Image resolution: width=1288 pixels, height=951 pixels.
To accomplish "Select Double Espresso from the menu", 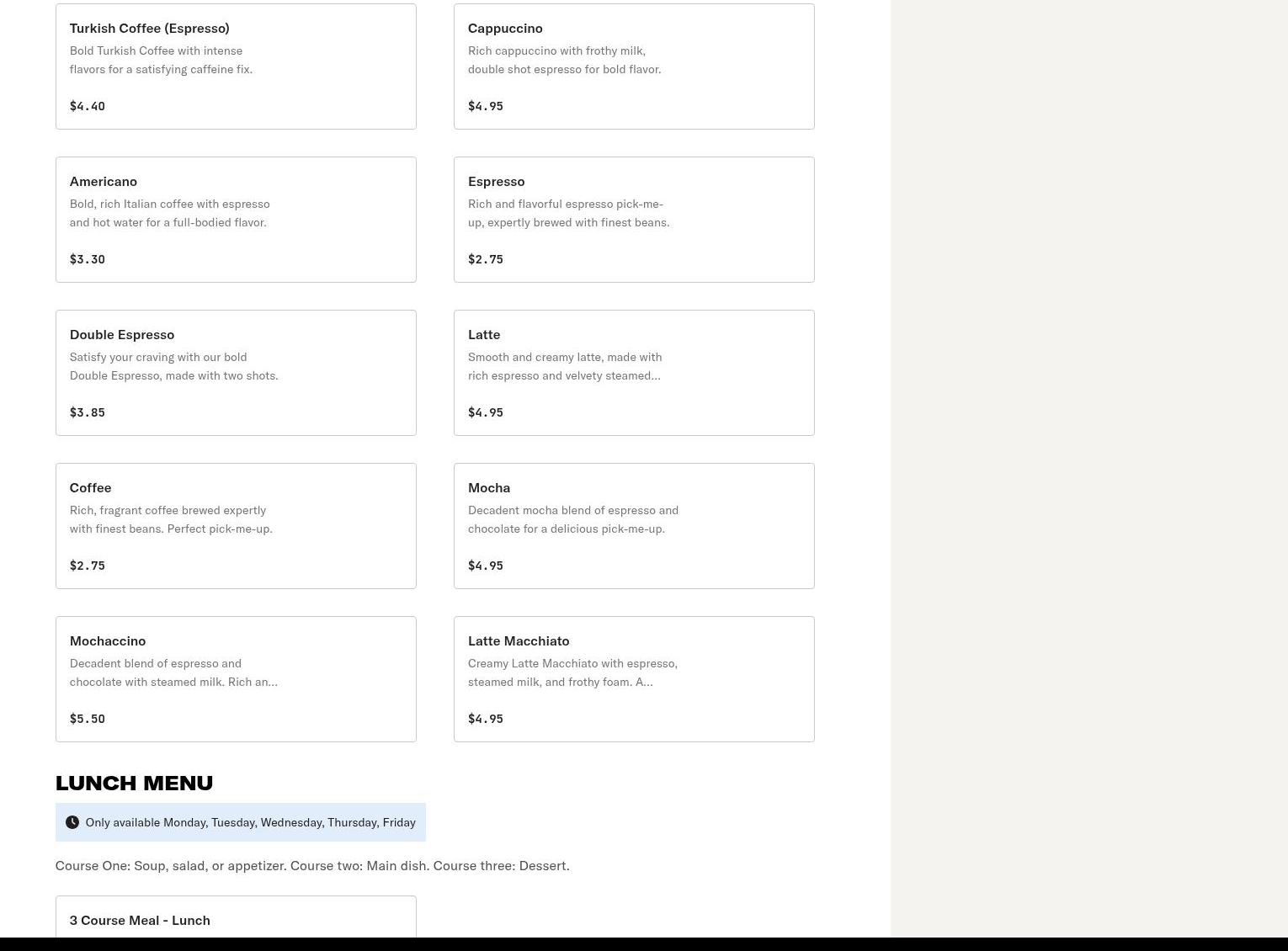I will (236, 373).
